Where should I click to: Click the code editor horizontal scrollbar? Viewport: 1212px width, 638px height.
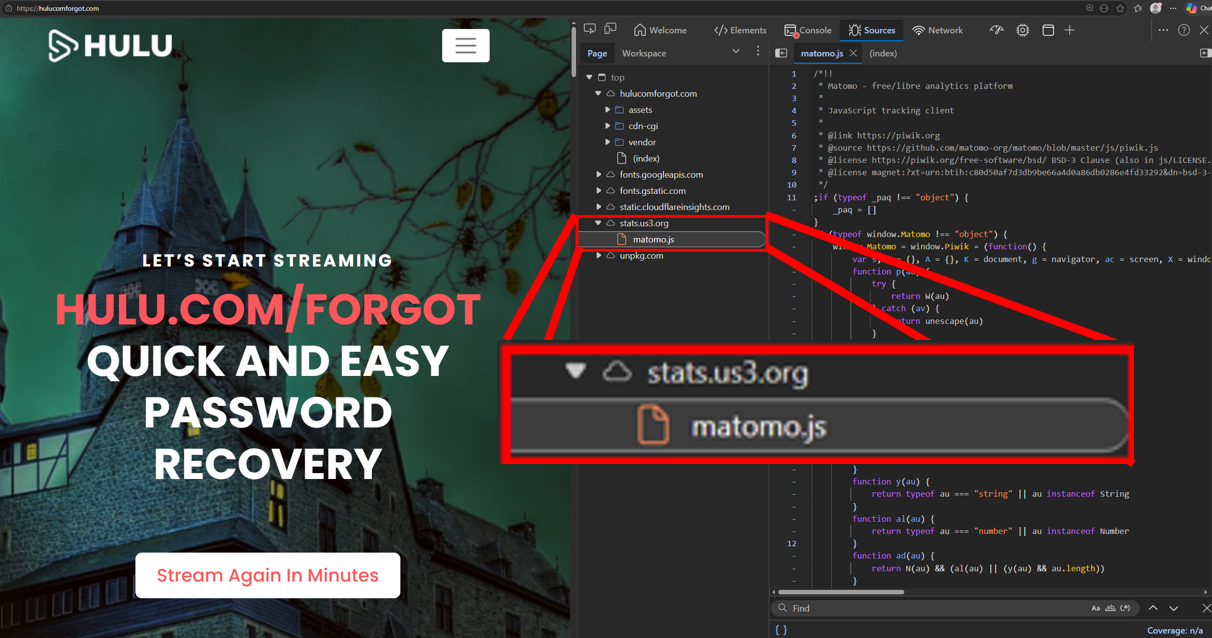[x=842, y=592]
